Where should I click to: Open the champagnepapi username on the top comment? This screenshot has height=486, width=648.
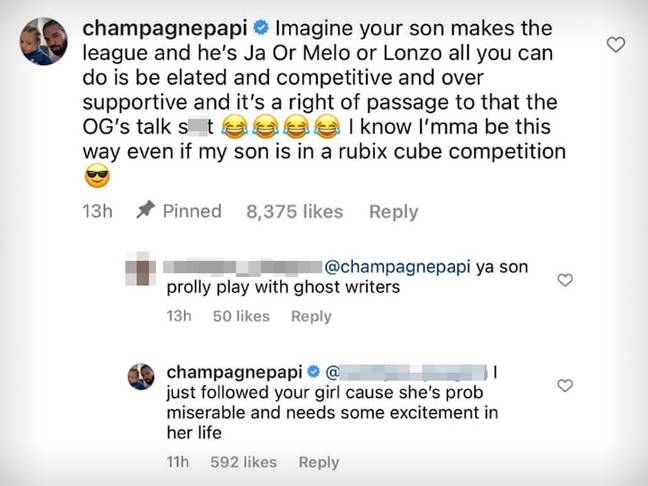pyautogui.click(x=165, y=28)
